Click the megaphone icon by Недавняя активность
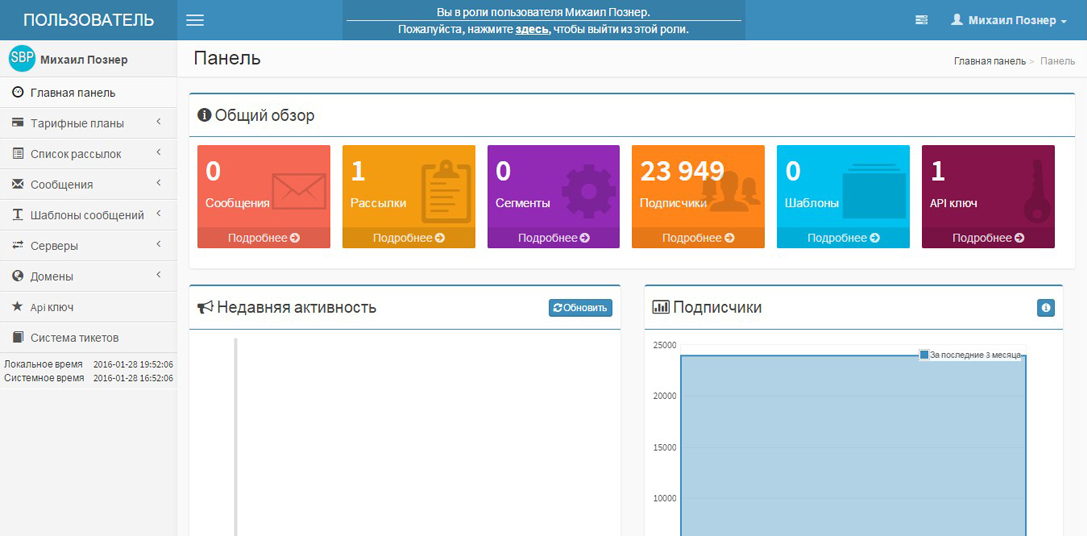This screenshot has width=1087, height=536. pos(205,307)
